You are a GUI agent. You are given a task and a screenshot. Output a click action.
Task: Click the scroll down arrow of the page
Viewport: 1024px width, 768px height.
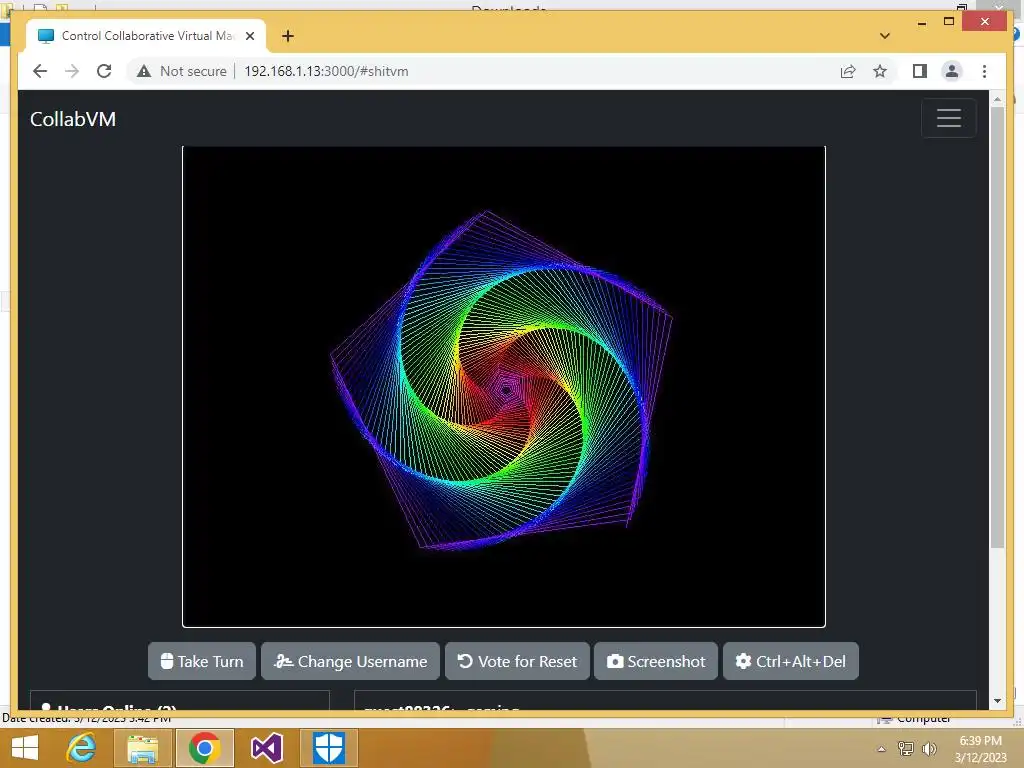tap(997, 701)
